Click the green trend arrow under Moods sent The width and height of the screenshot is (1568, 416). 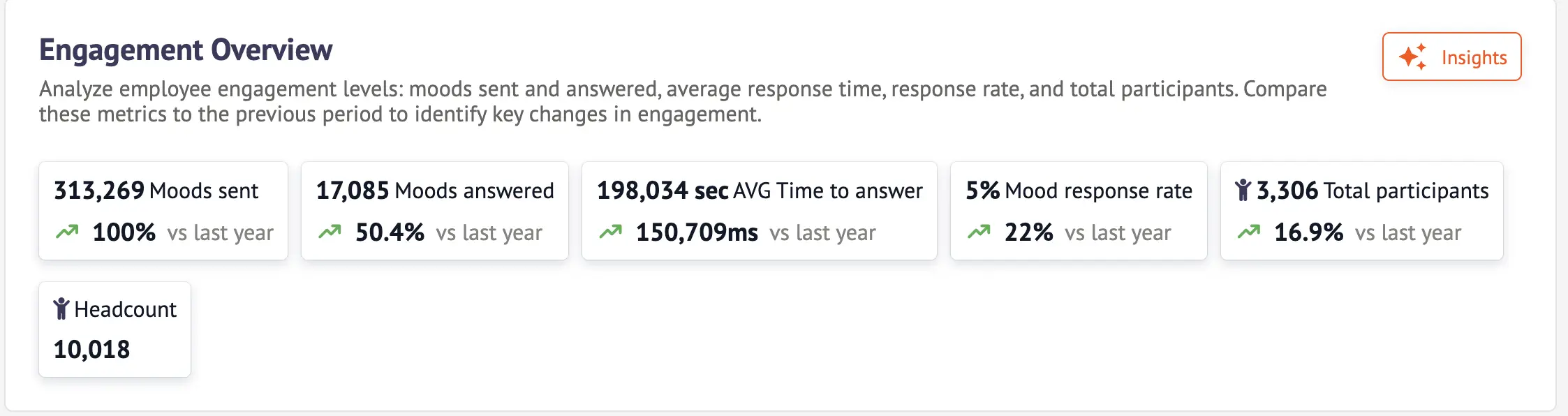(67, 232)
